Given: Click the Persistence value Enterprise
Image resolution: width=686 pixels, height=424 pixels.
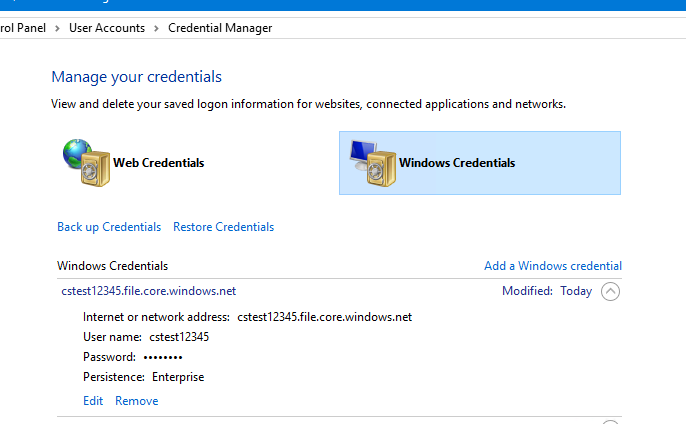Looking at the screenshot, I should (x=178, y=377).
